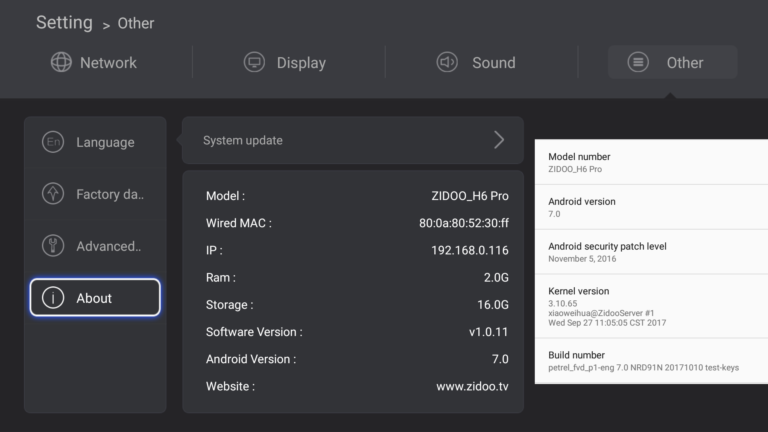Click the info icon beside About

[x=53, y=297]
